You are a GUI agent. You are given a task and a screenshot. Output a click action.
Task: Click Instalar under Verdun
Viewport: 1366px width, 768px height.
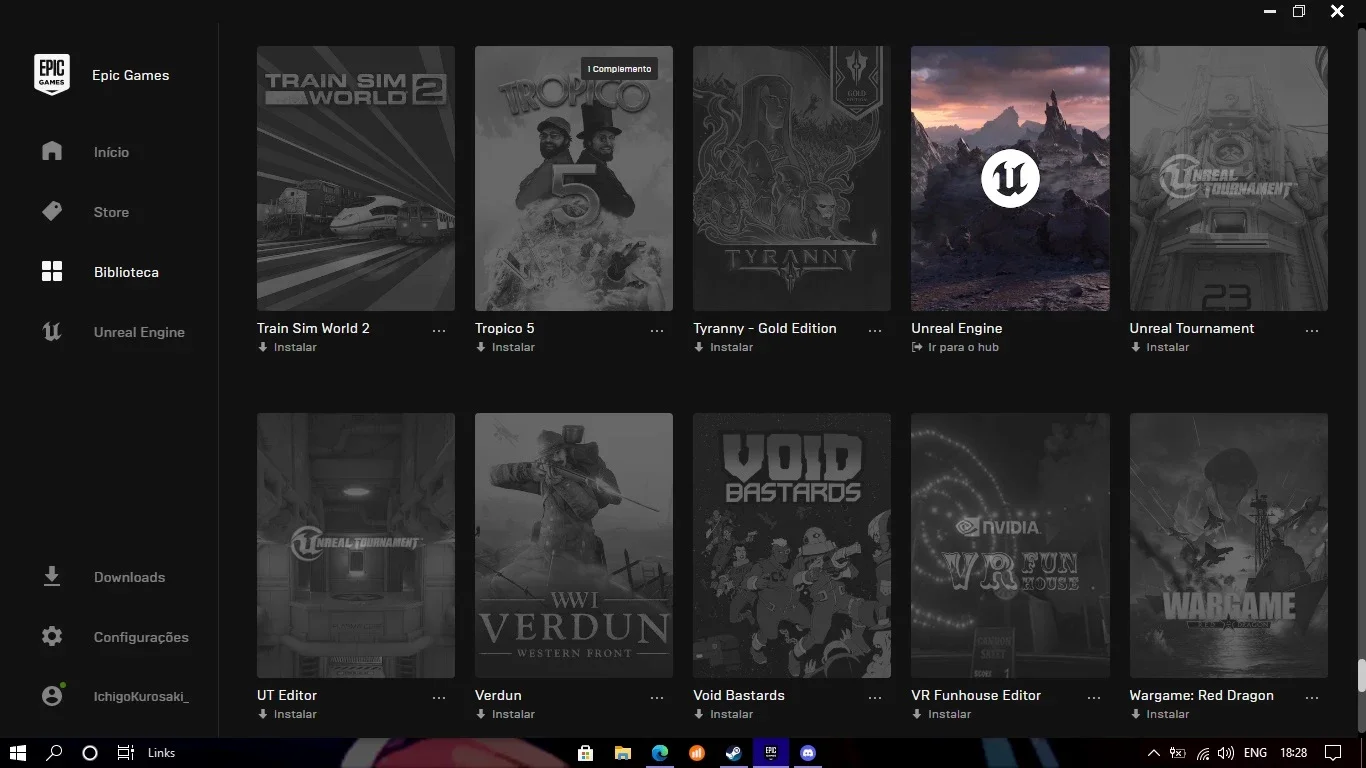[505, 714]
